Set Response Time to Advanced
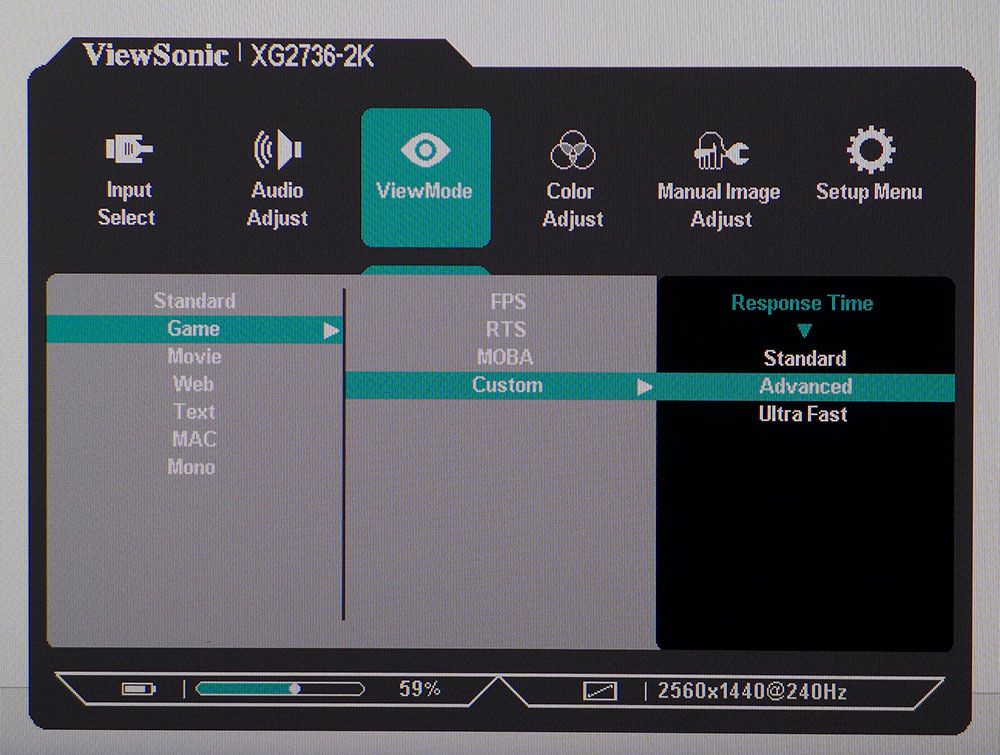This screenshot has height=755, width=1000. coord(805,387)
